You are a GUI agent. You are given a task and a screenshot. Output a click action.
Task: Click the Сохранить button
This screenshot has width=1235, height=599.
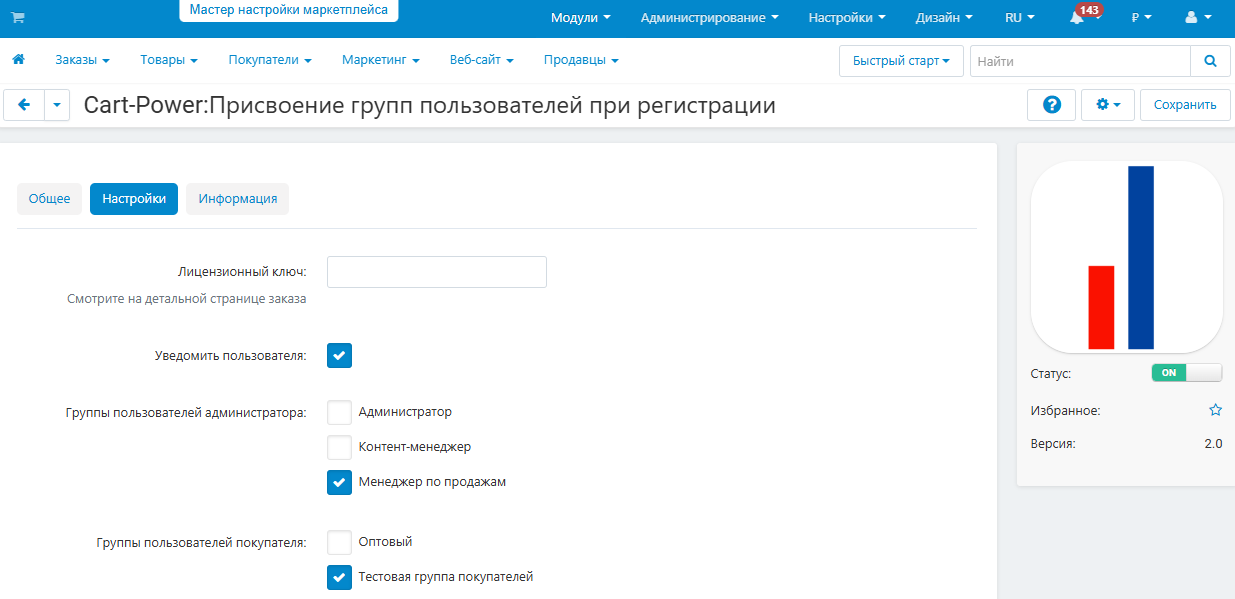[1185, 105]
